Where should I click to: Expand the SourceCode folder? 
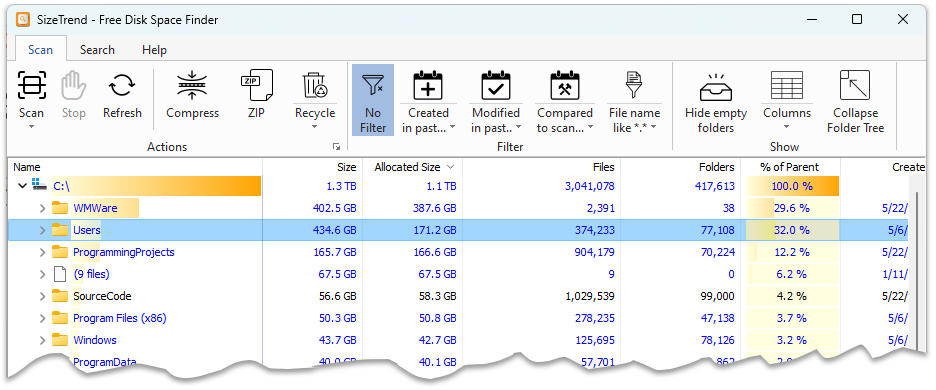(x=42, y=296)
